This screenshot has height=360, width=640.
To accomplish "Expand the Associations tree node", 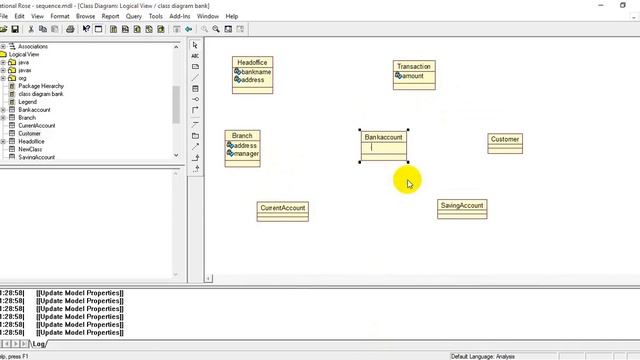I will point(3,47).
